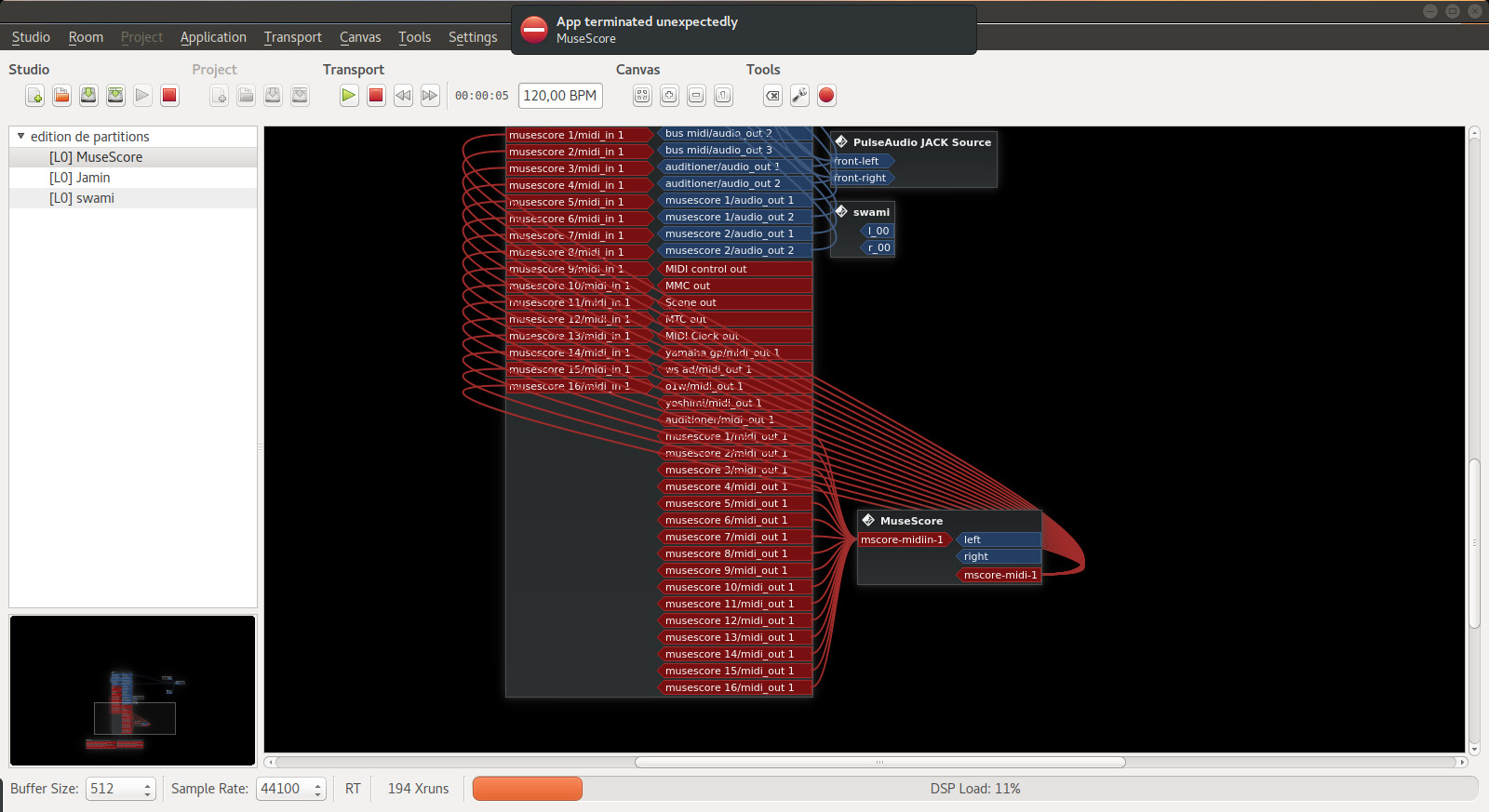Screen dimensions: 1489x812
Task: Start transport with the green play icon
Action: pos(349,95)
